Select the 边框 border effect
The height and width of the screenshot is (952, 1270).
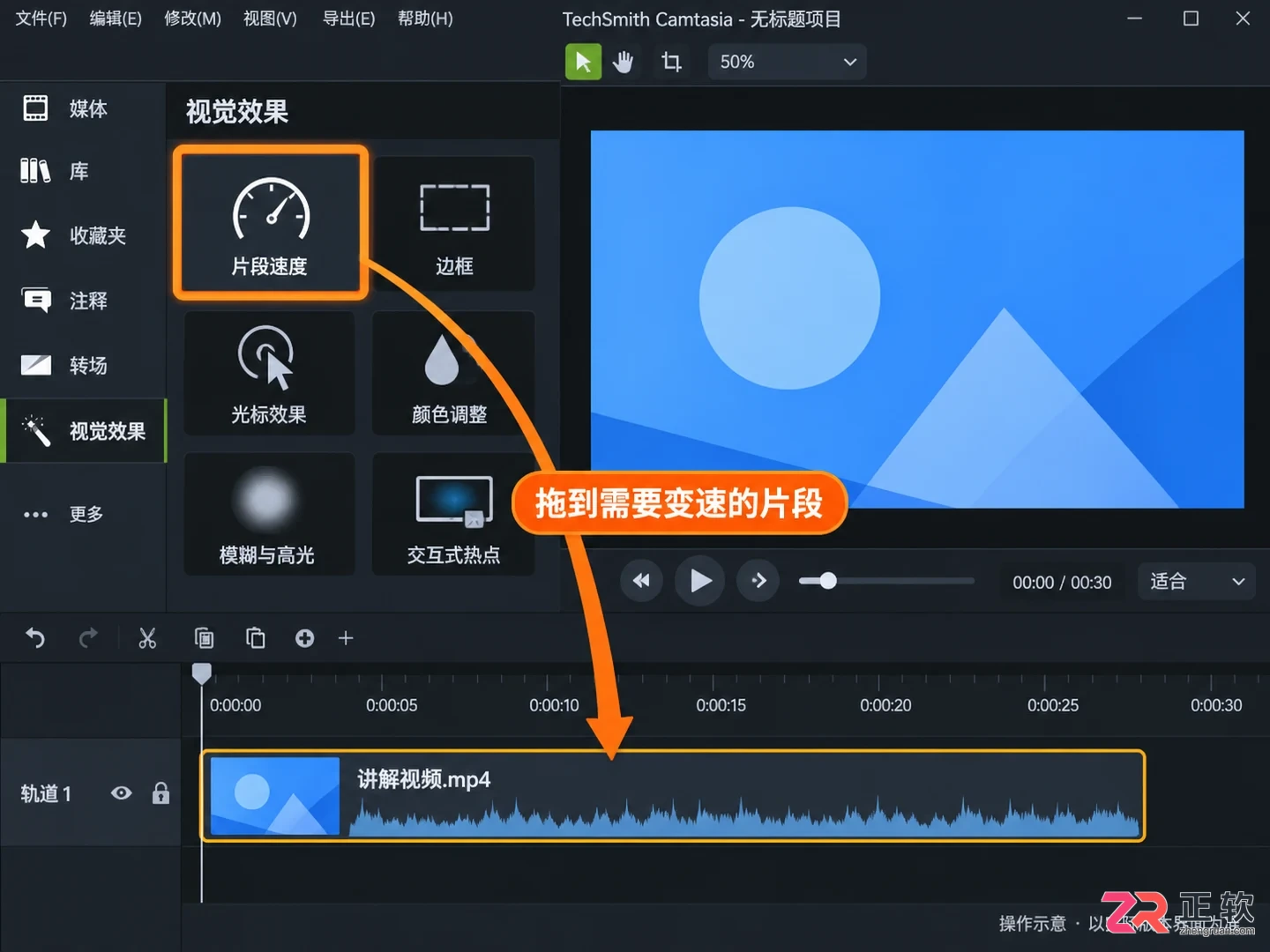pos(454,223)
